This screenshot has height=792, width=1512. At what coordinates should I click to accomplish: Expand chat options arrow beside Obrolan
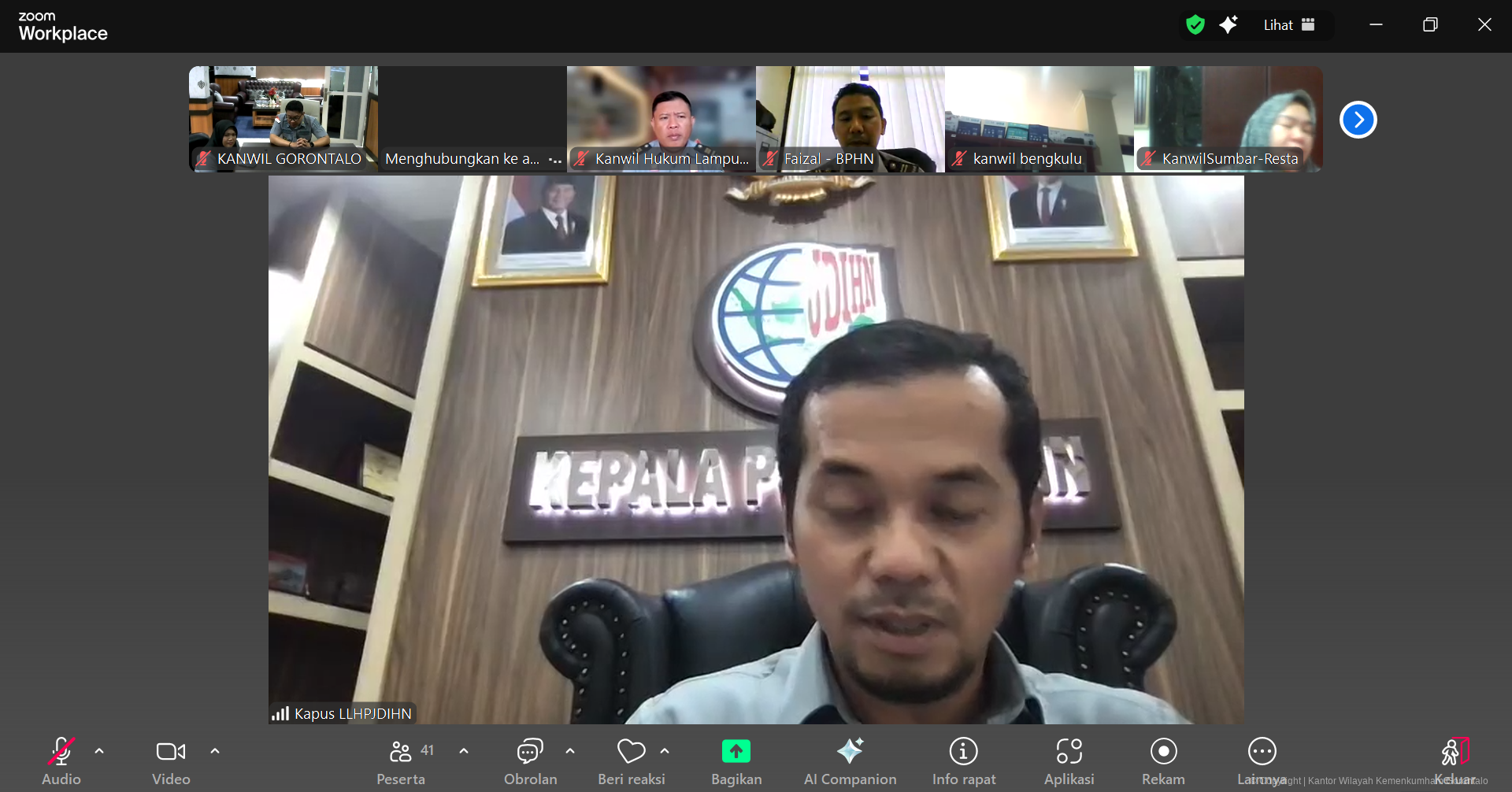(570, 751)
